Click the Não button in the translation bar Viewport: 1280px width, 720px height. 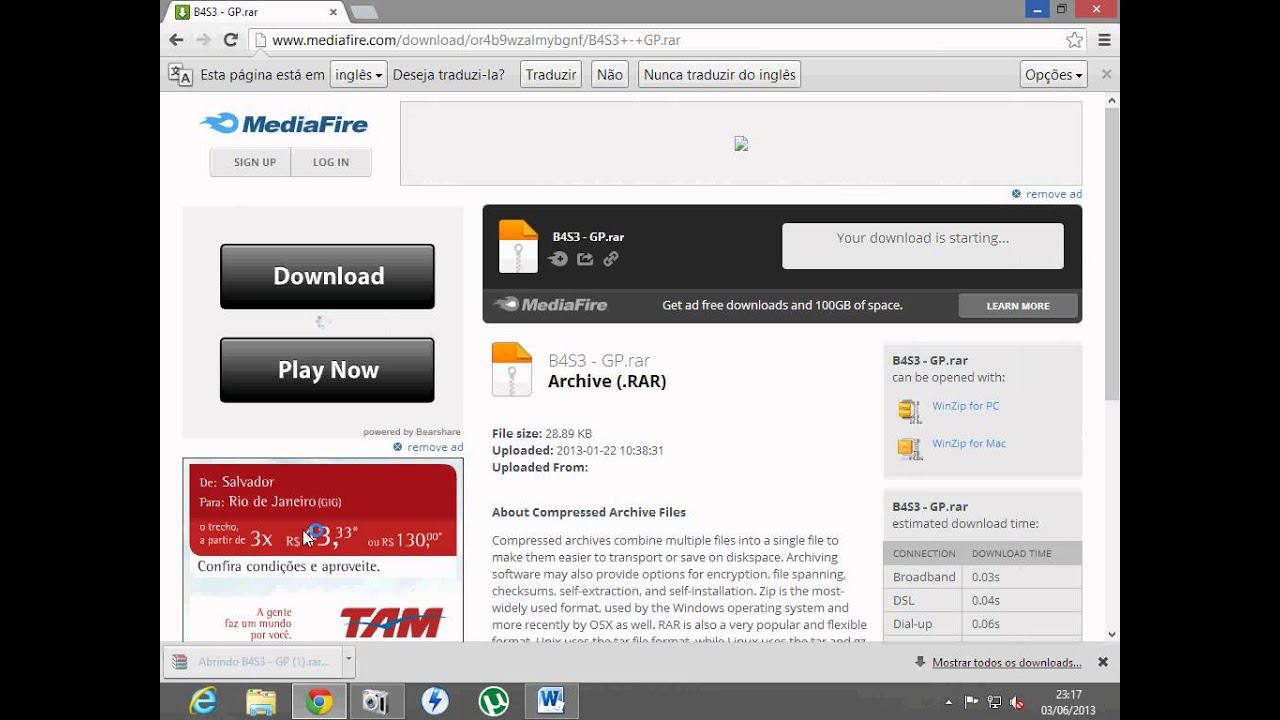609,75
